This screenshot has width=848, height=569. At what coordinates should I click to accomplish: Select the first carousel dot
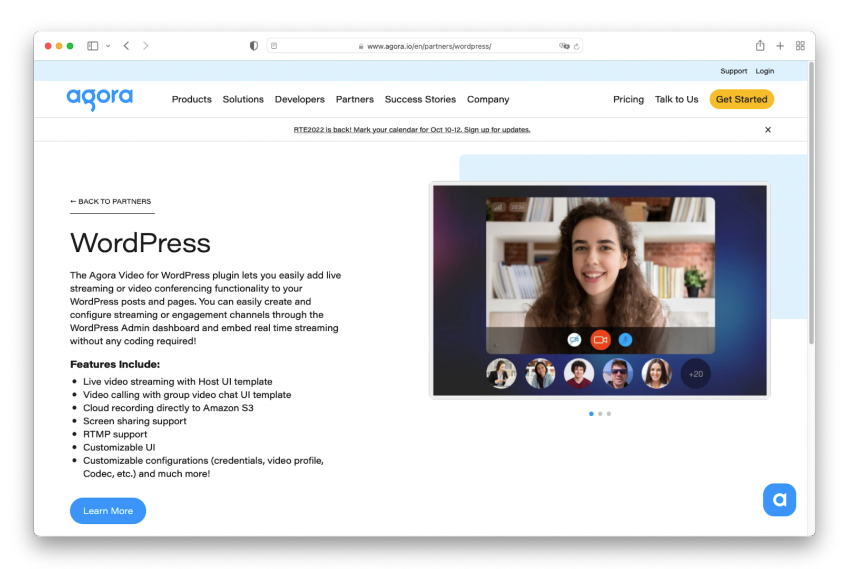point(591,413)
